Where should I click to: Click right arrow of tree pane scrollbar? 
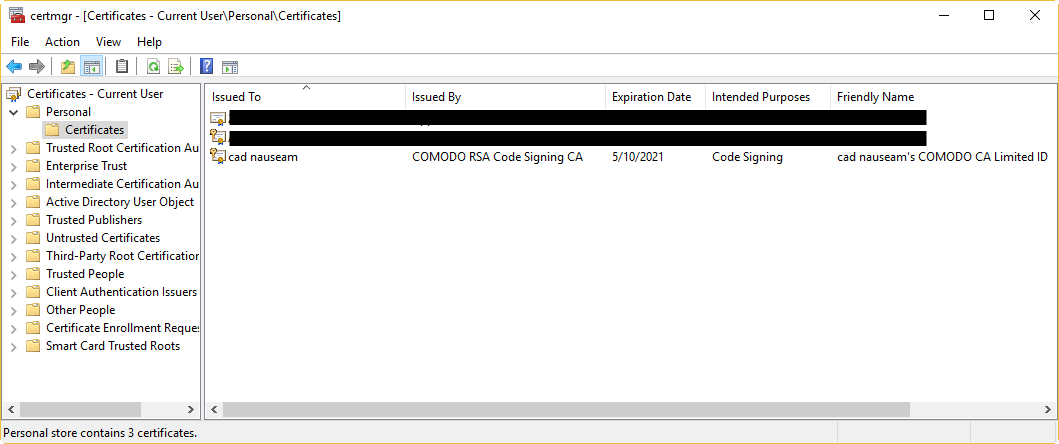click(x=190, y=410)
